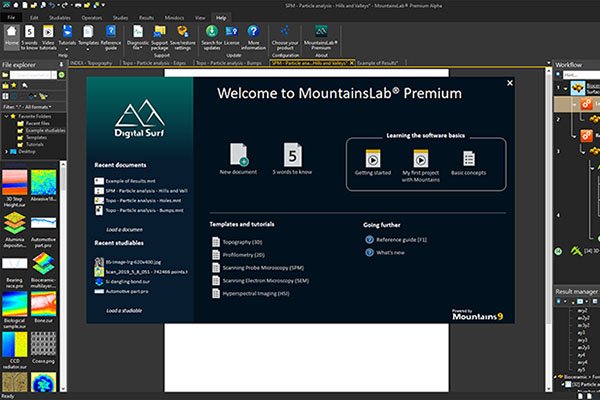Switch to the Studies ribbon tab
600x400 pixels.
coord(120,18)
